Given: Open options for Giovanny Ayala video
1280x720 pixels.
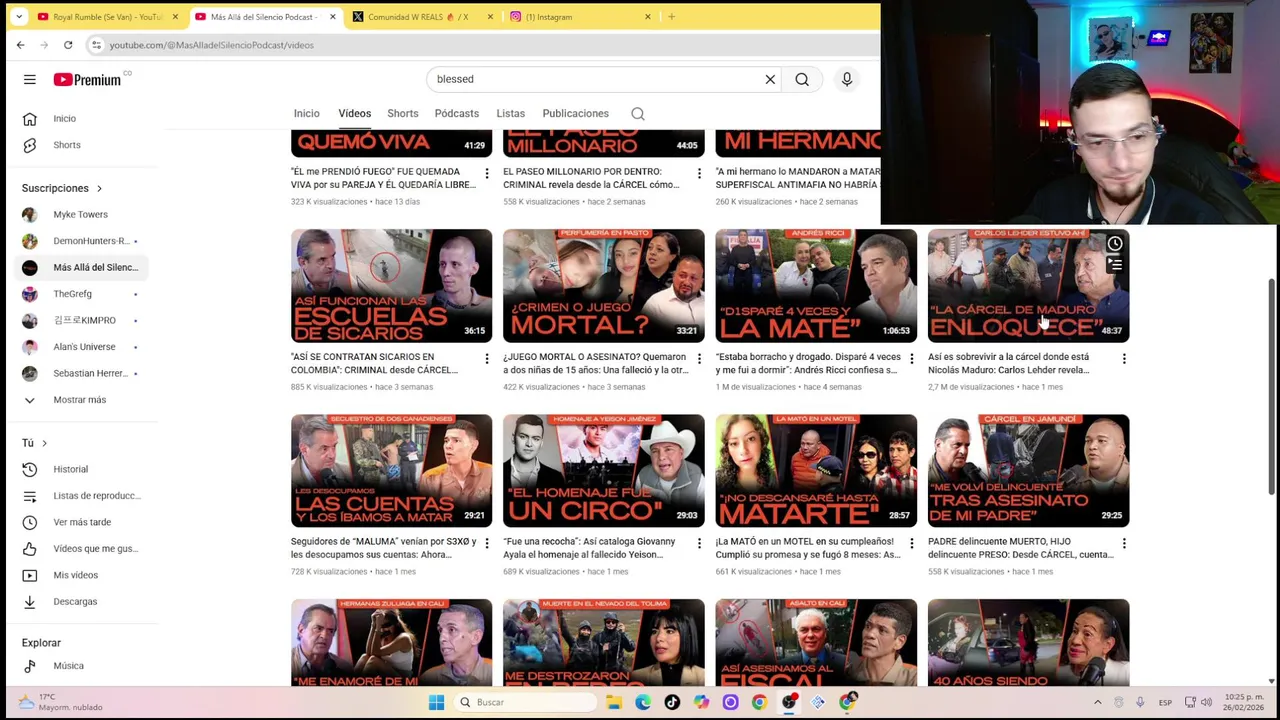Looking at the screenshot, I should coord(699,543).
